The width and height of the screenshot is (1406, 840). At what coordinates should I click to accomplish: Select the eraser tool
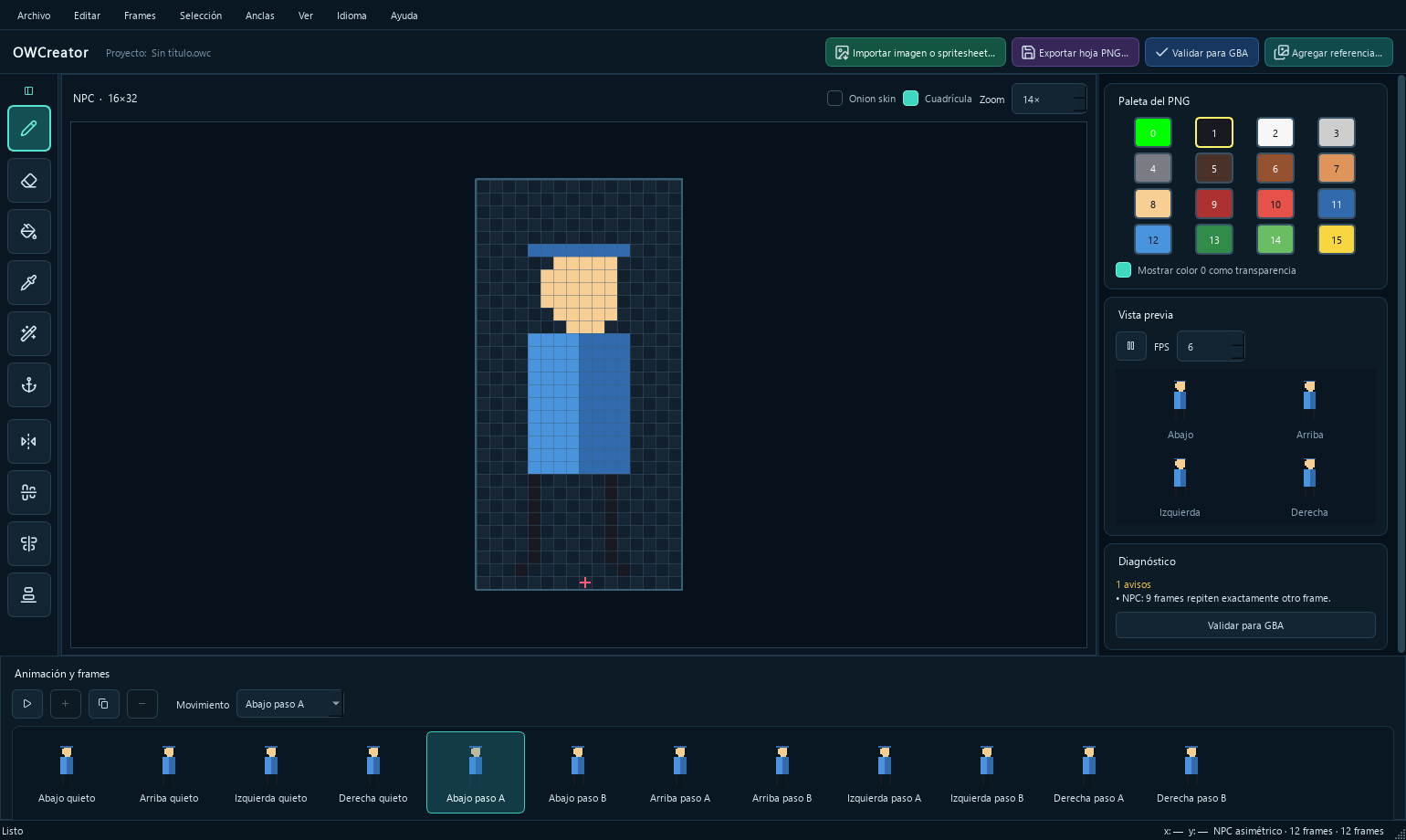click(x=29, y=180)
